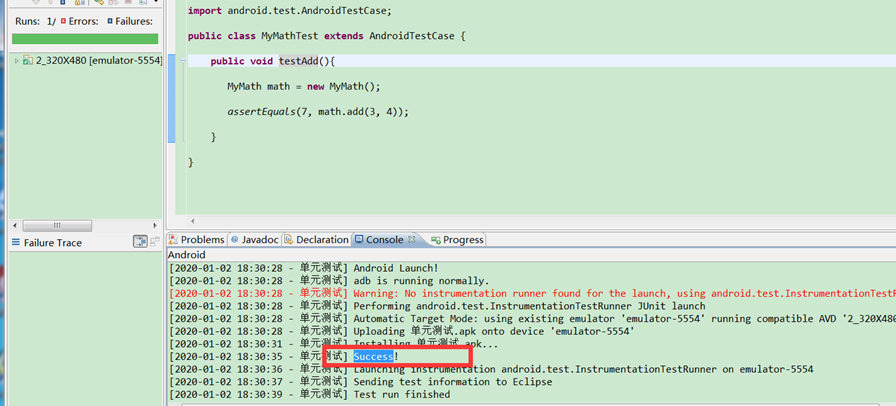Open the Declaration tab

[x=316, y=240]
